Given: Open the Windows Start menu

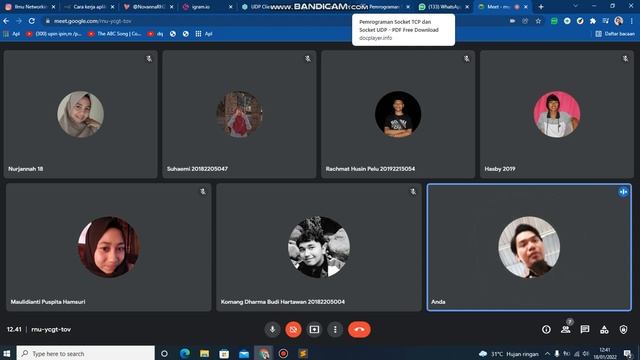Looking at the screenshot, I should 7,353.
